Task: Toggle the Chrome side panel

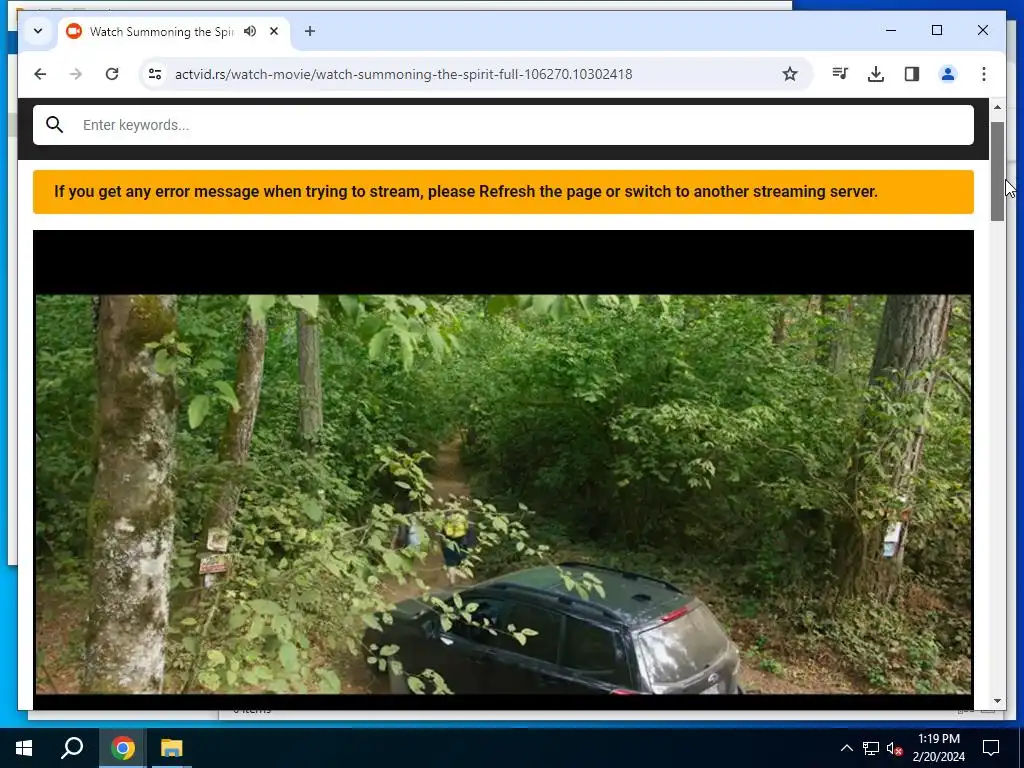Action: coord(912,74)
